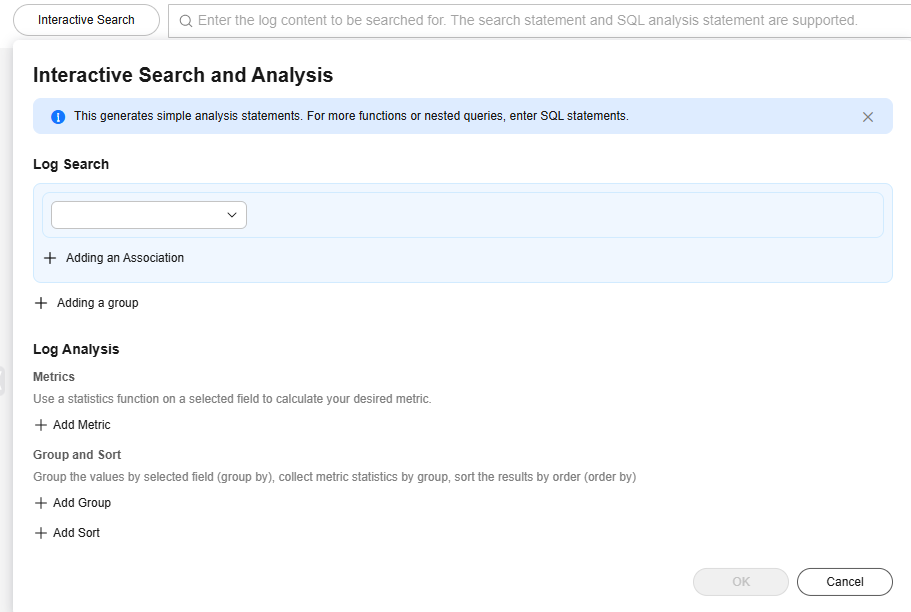
Task: Open the Interactive Search panel button
Action: (x=86, y=20)
